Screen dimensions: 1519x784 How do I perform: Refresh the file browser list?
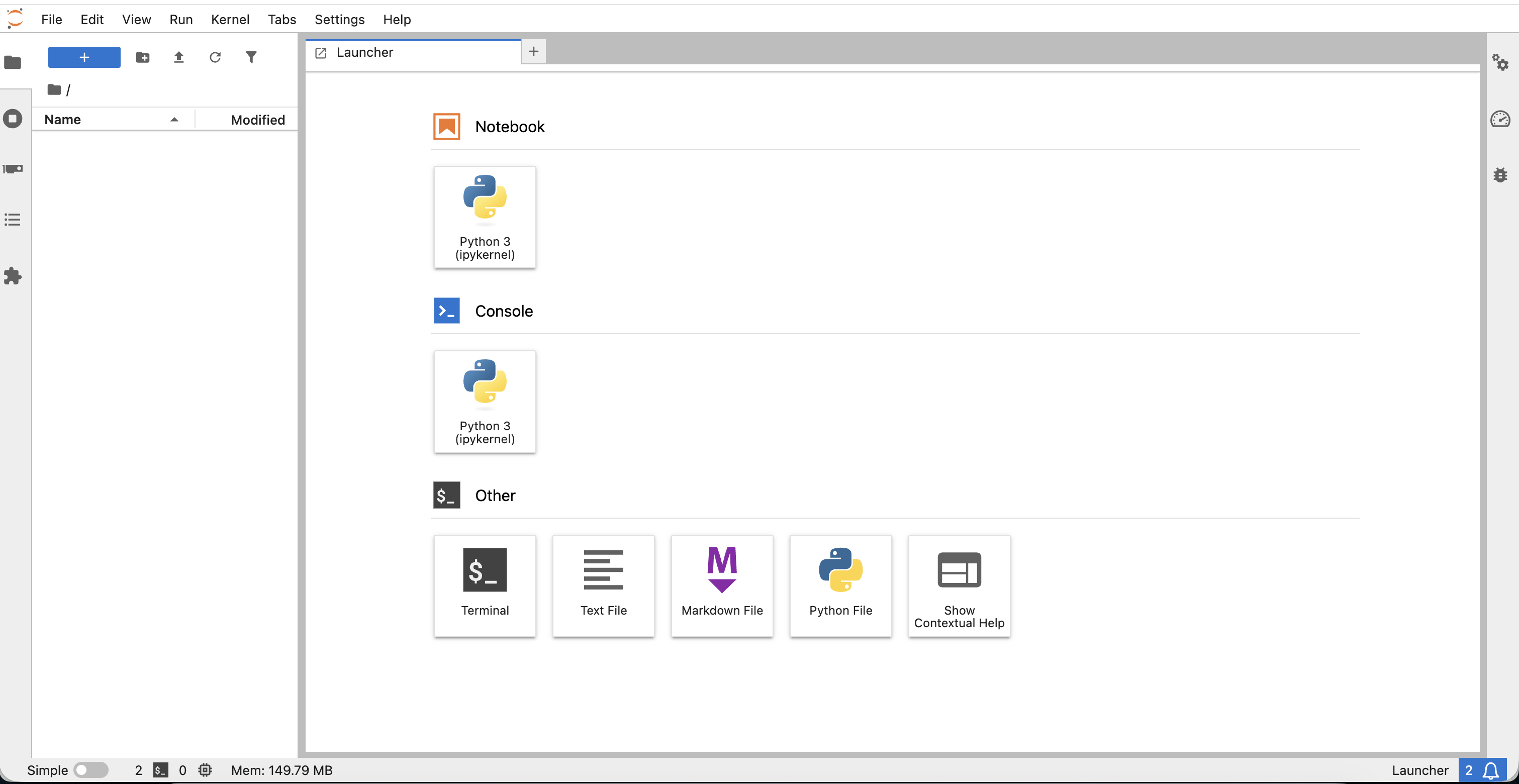pyautogui.click(x=215, y=57)
